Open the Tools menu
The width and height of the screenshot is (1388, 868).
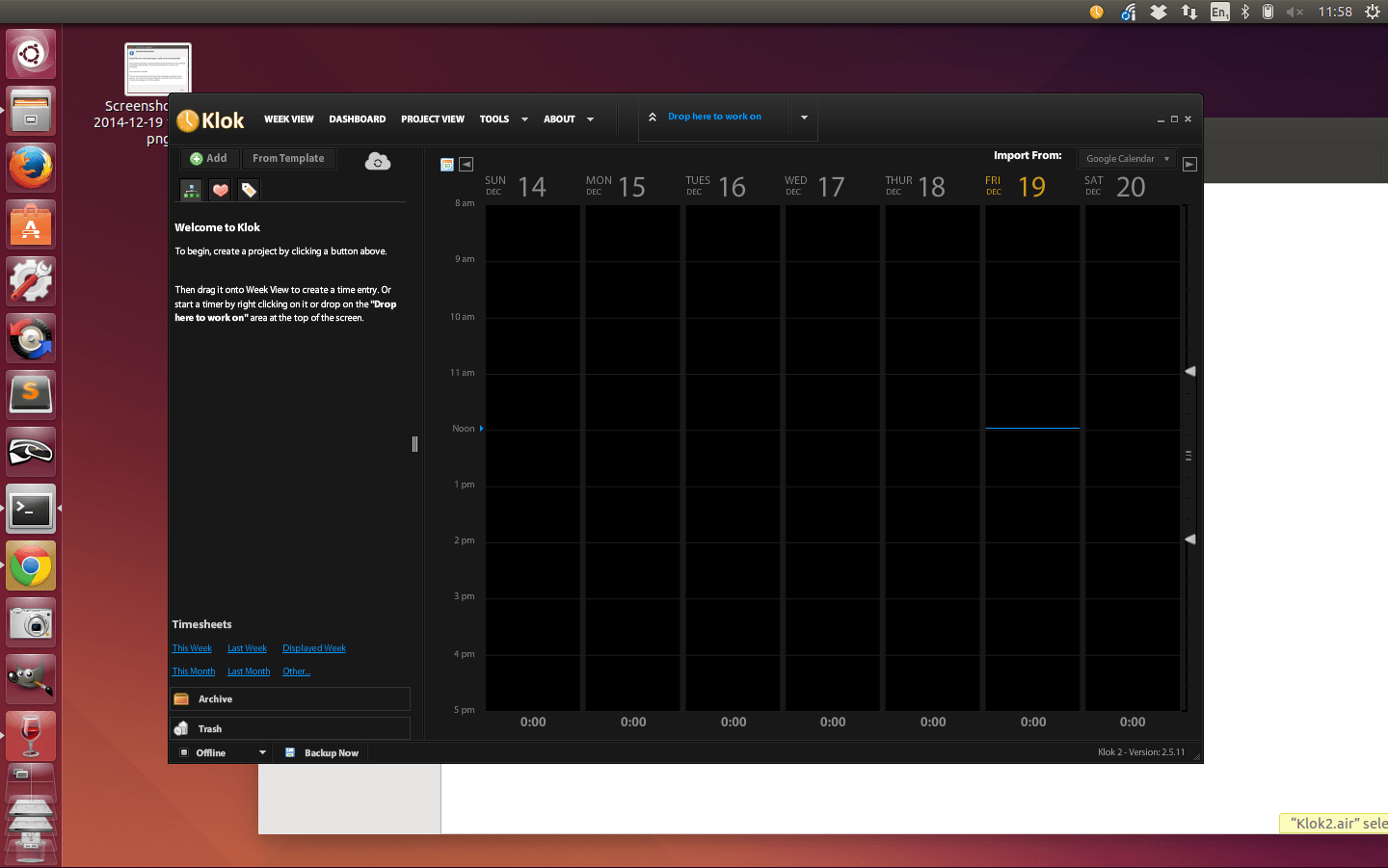[x=494, y=119]
